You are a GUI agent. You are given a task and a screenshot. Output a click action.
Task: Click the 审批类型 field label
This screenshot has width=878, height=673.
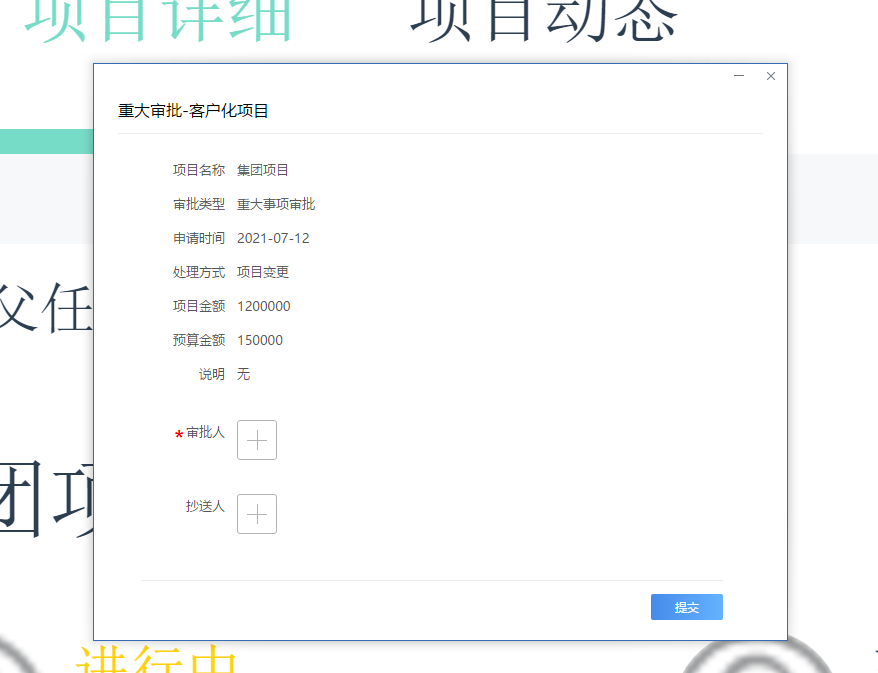[199, 204]
